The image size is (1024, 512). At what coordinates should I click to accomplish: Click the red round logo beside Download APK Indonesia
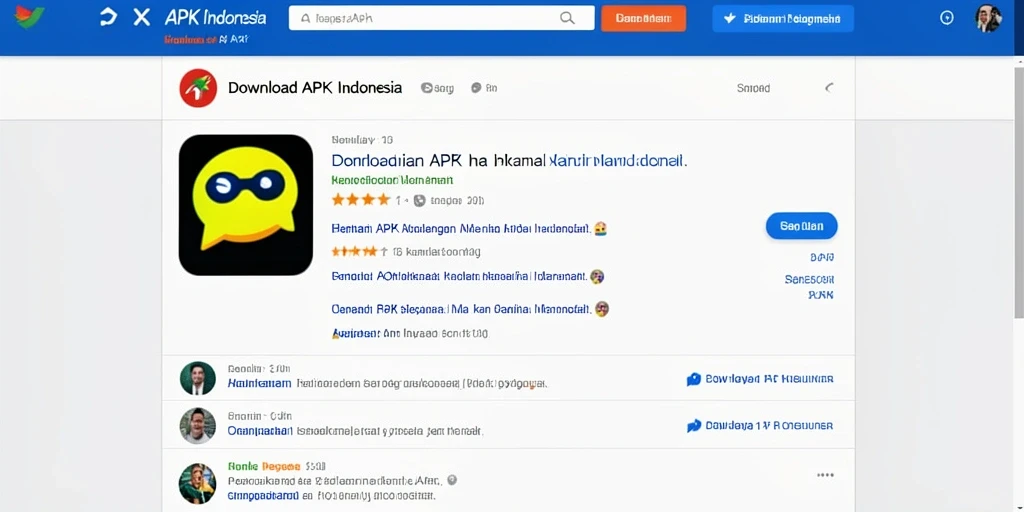pos(198,88)
